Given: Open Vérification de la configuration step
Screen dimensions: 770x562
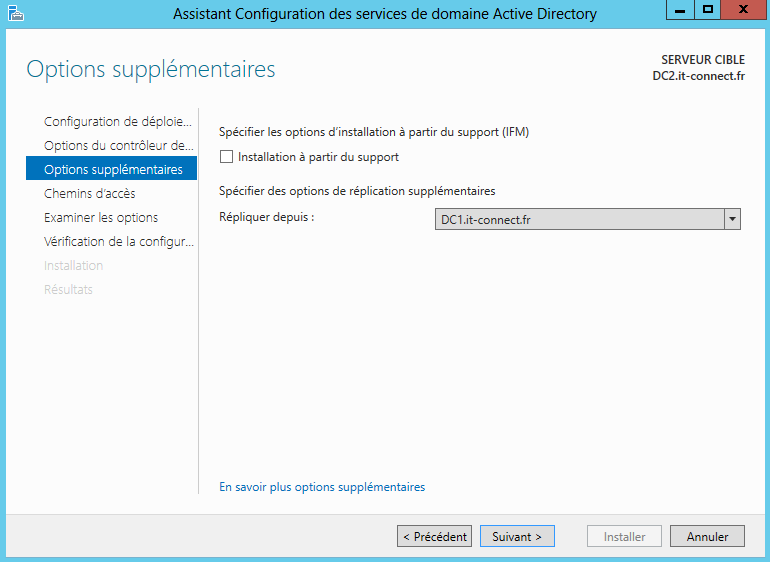Looking at the screenshot, I should [x=119, y=242].
